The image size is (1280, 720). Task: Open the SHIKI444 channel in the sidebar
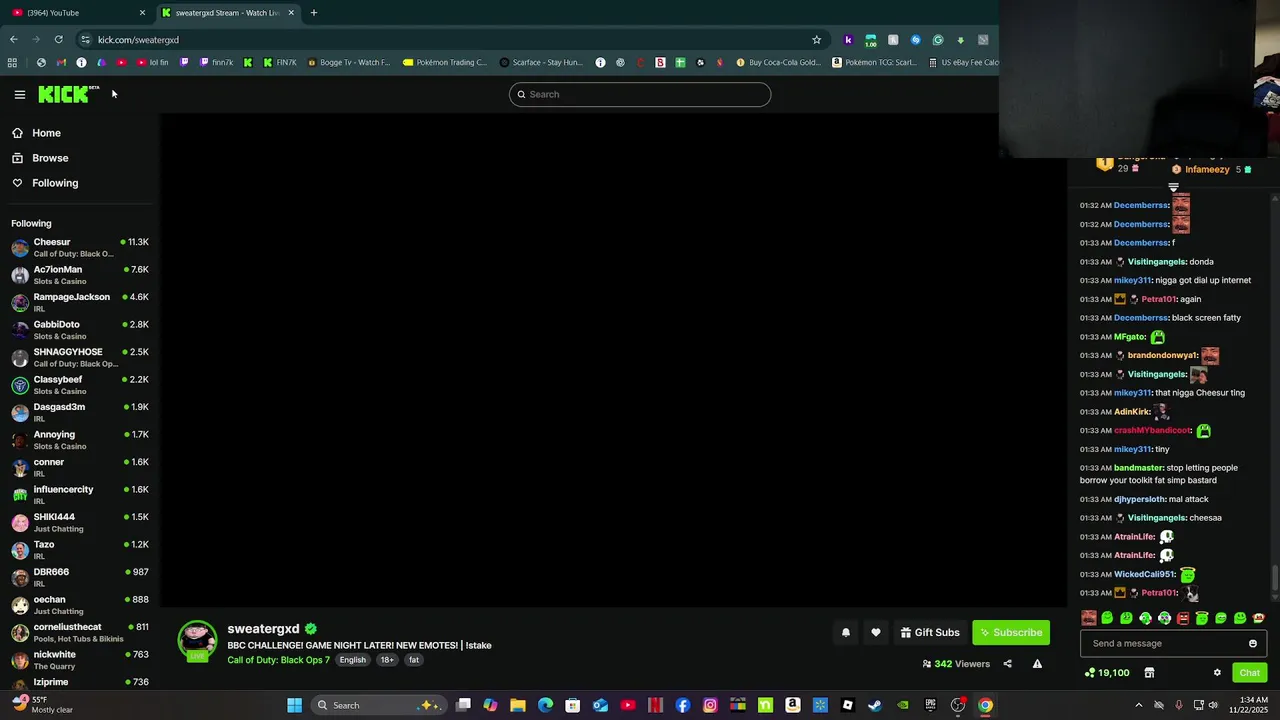(x=80, y=522)
